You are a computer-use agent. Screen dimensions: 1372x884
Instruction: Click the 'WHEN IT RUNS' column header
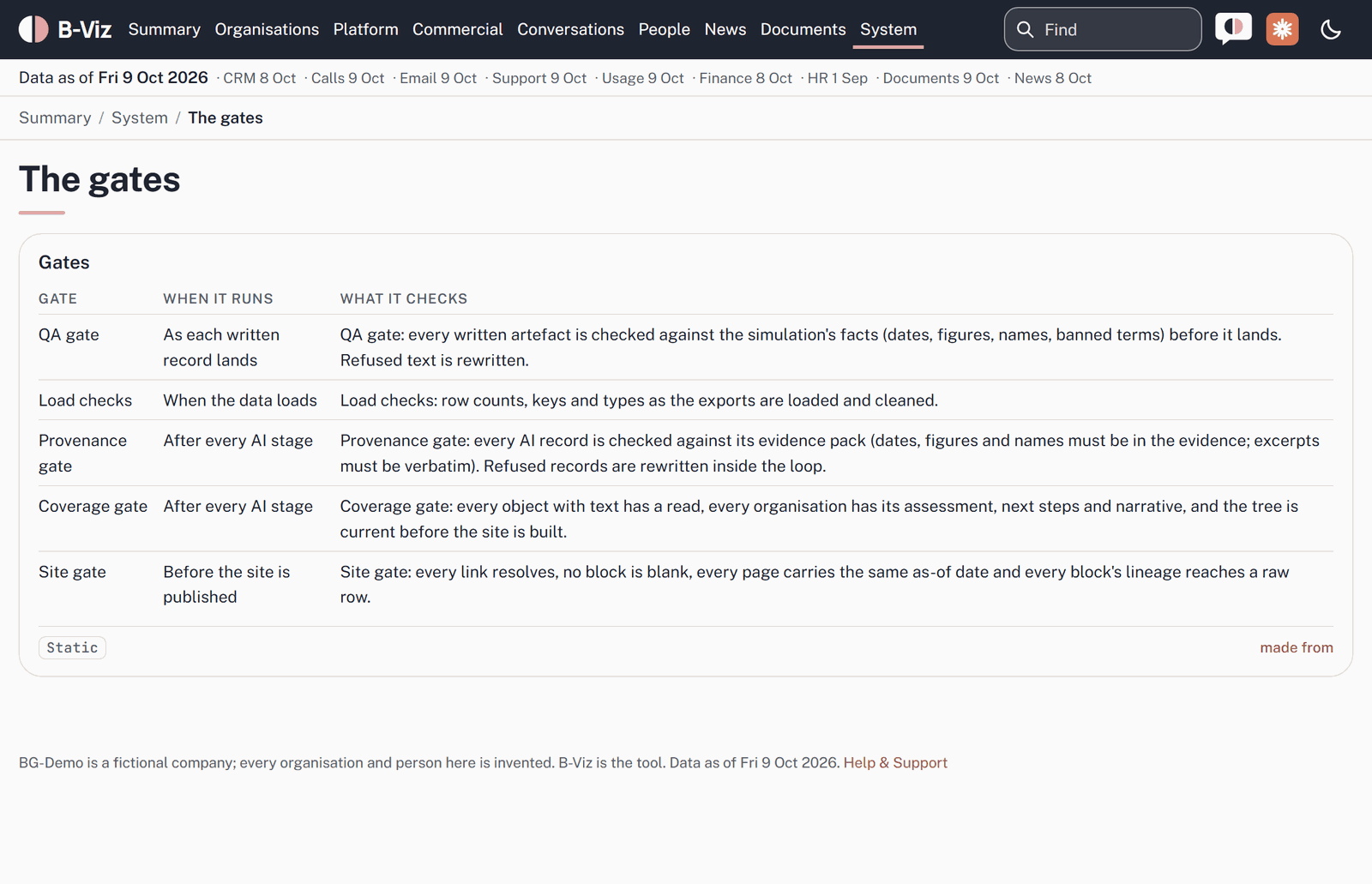pos(218,298)
